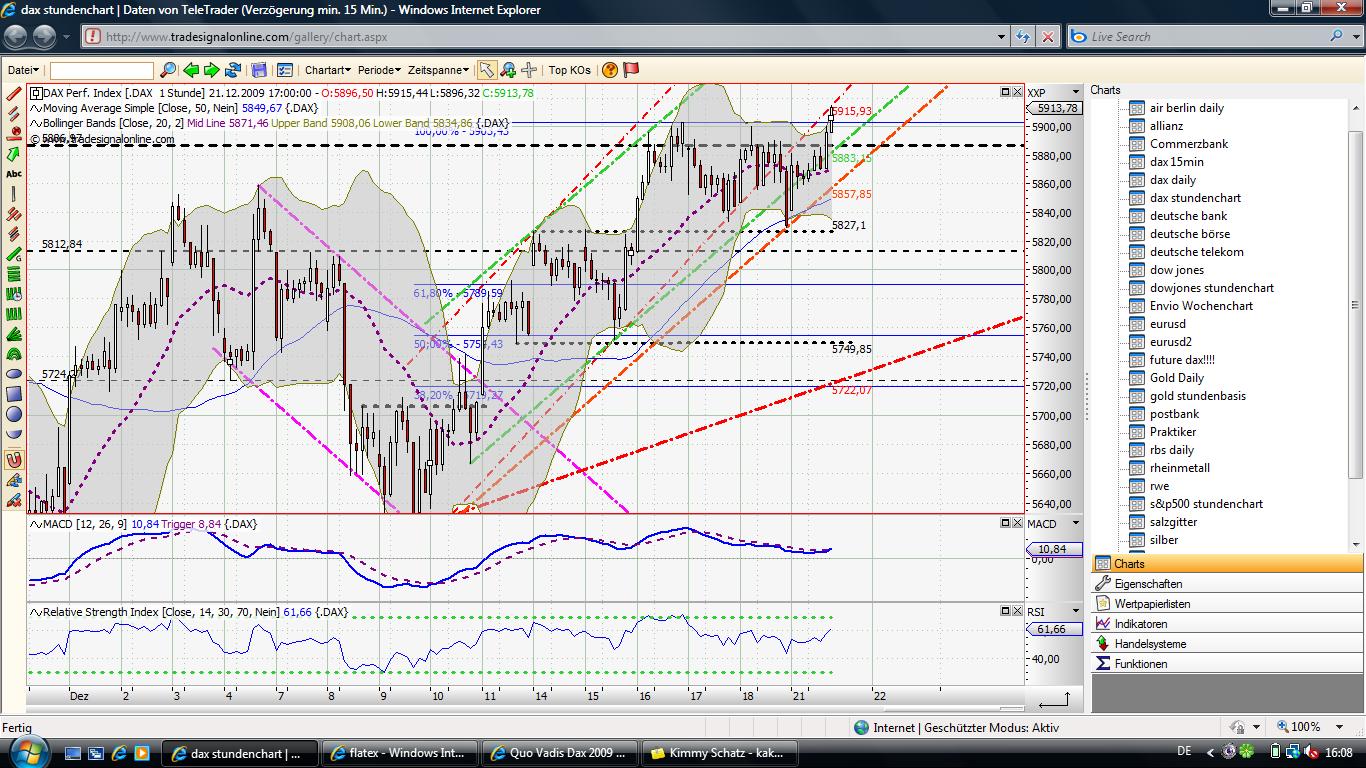Screen dimensions: 1366x768
Task: Select the red trend line drawing tool
Action: point(14,94)
